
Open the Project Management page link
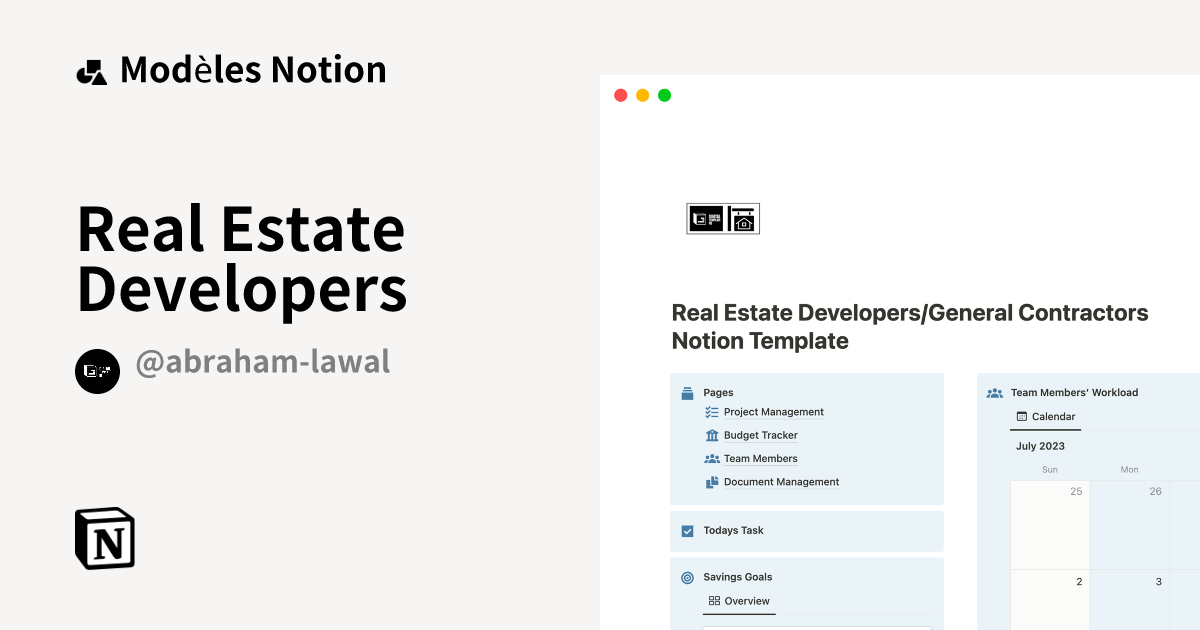tap(774, 412)
